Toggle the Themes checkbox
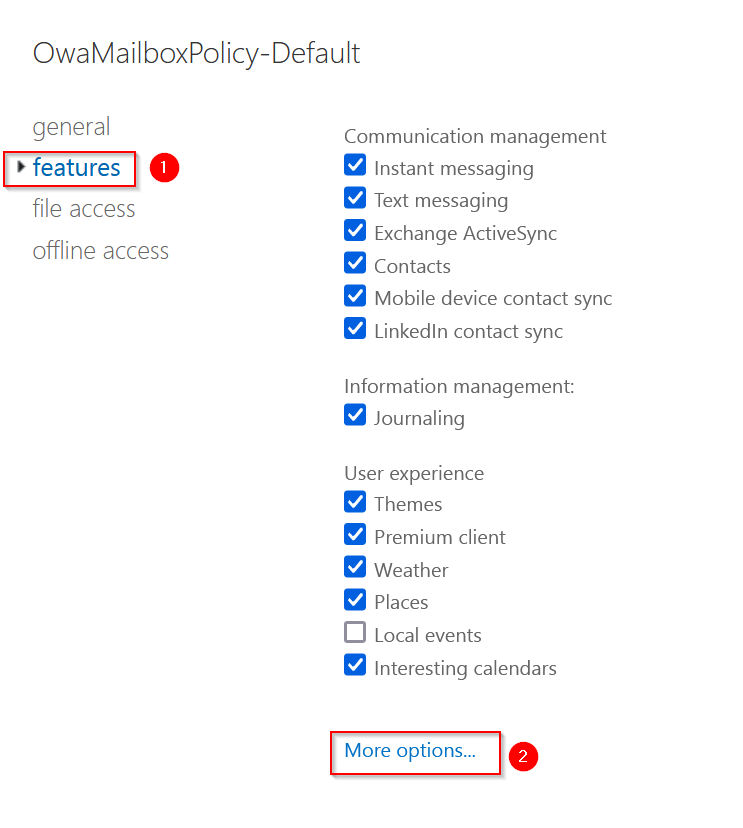 pyautogui.click(x=355, y=501)
